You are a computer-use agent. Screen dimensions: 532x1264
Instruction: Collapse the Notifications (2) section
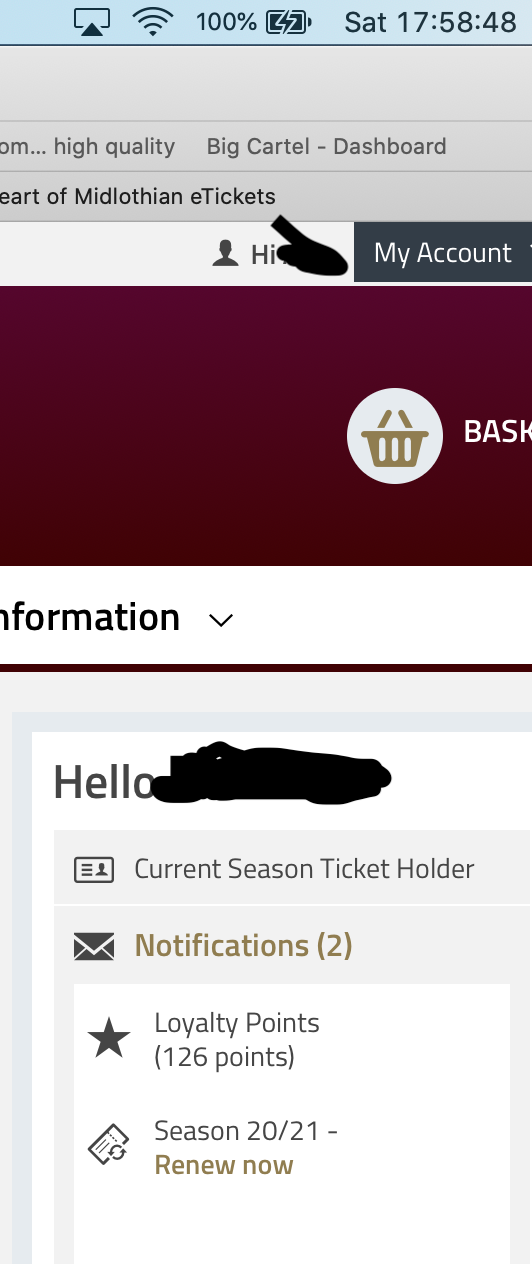[243, 945]
